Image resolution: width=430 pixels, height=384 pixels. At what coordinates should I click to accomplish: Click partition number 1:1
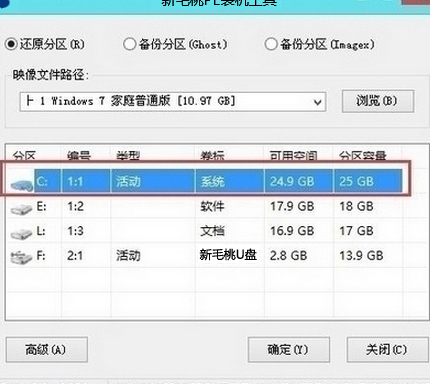[x=75, y=182]
